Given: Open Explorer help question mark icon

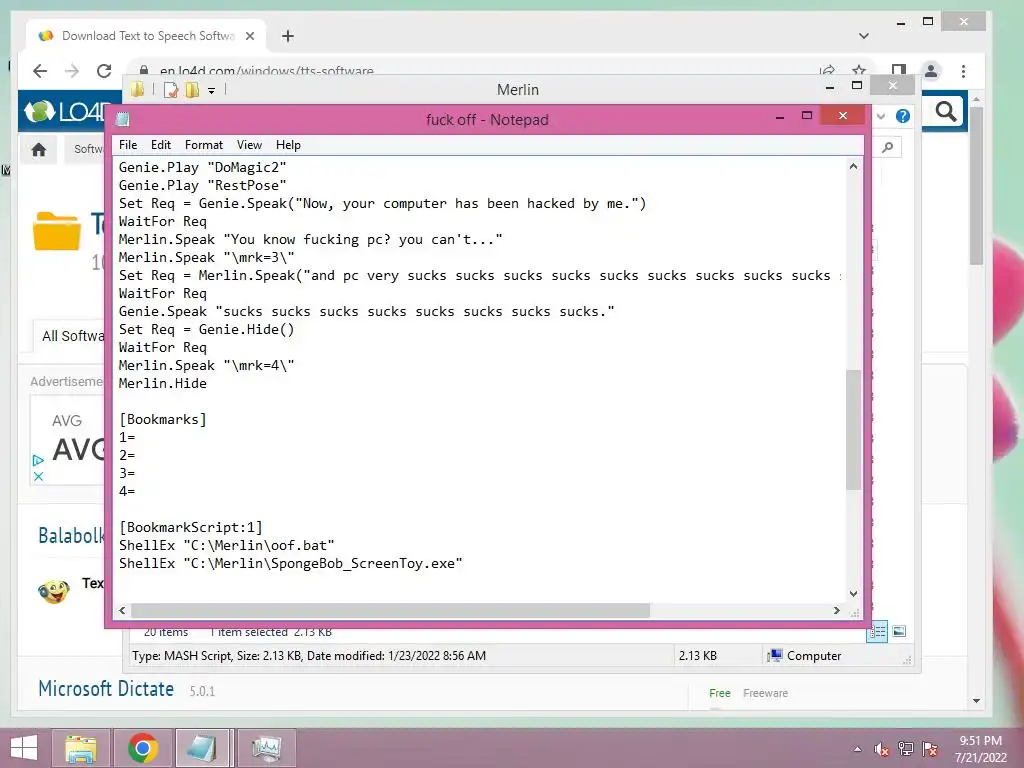Looking at the screenshot, I should pyautogui.click(x=903, y=116).
